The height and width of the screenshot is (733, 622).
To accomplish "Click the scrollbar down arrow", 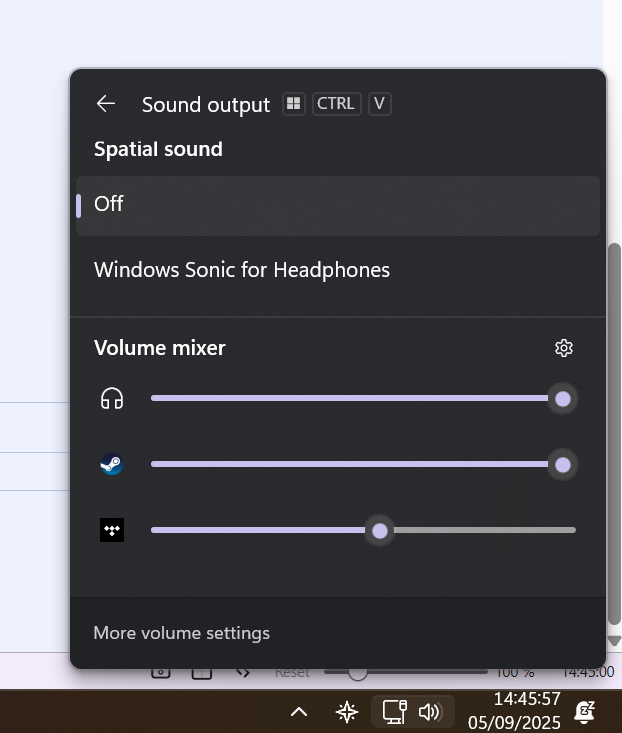I will click(615, 640).
